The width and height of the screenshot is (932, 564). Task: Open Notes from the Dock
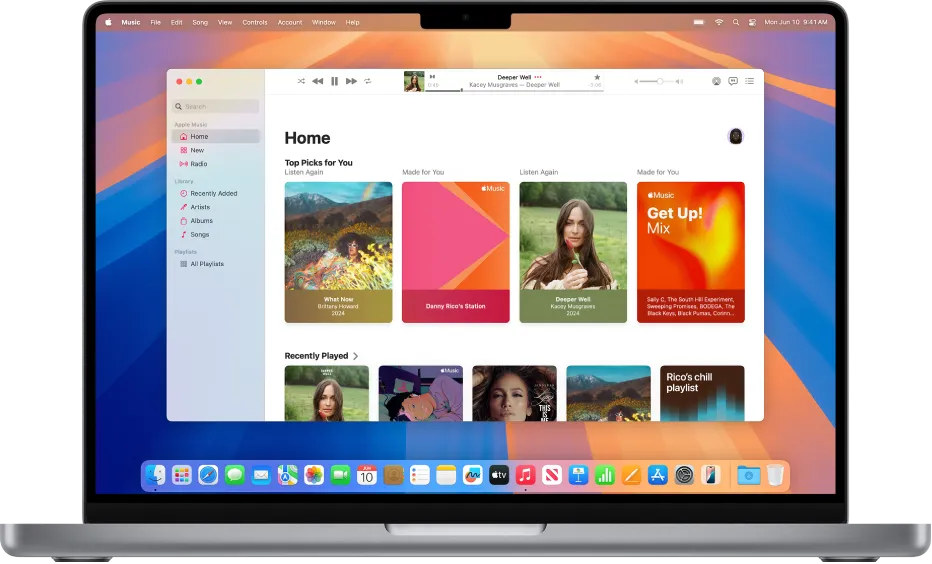pyautogui.click(x=446, y=475)
